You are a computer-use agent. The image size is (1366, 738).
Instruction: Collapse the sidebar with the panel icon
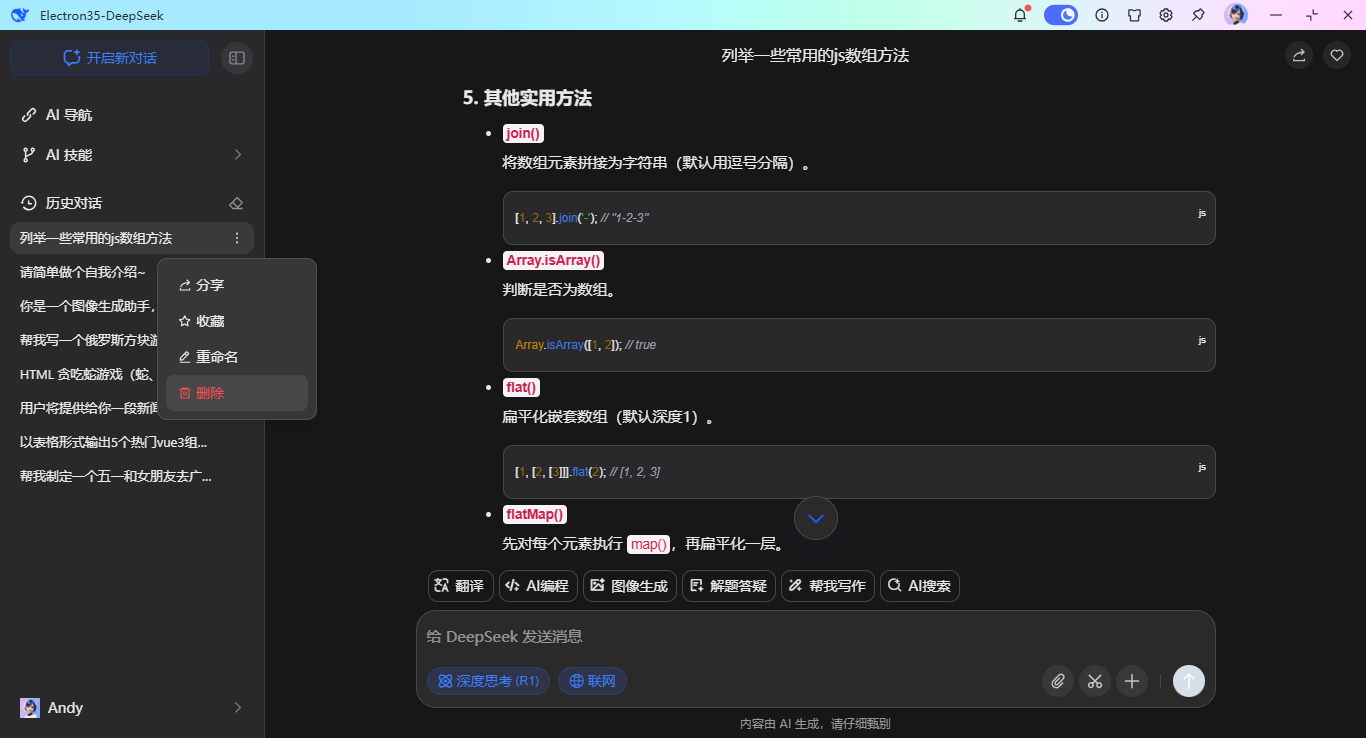pyautogui.click(x=236, y=57)
